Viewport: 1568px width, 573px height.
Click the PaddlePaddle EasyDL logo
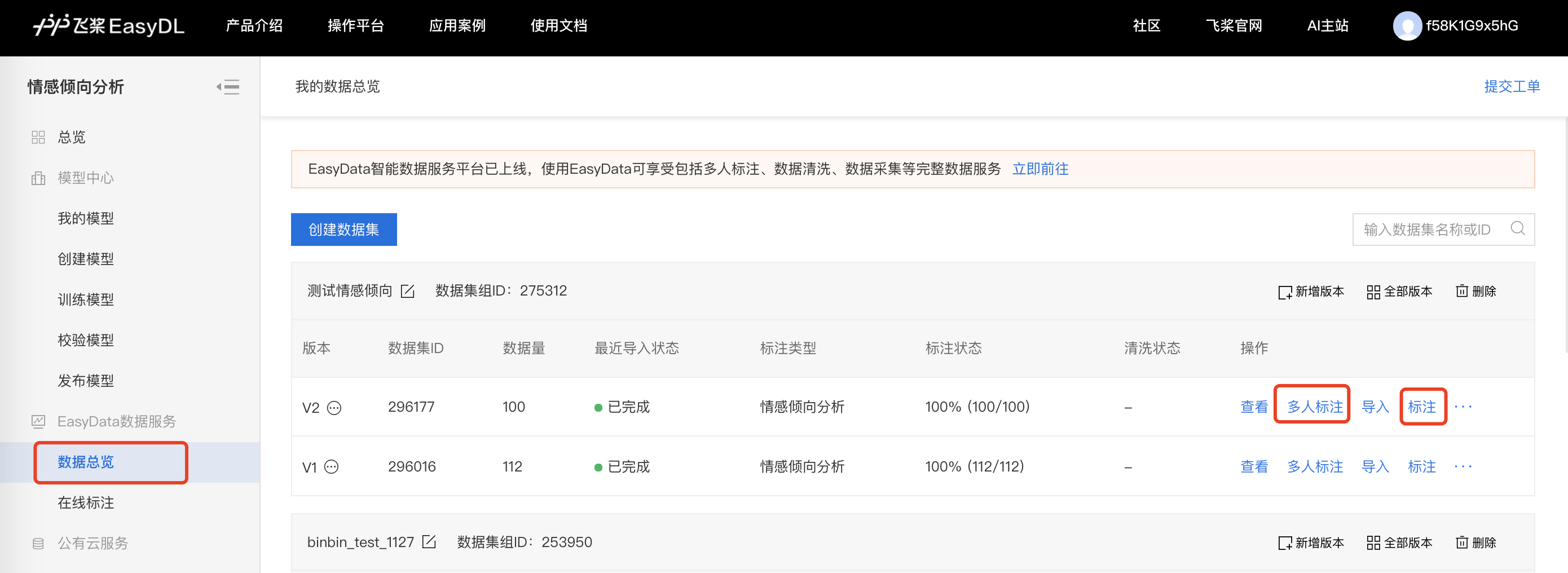(108, 25)
